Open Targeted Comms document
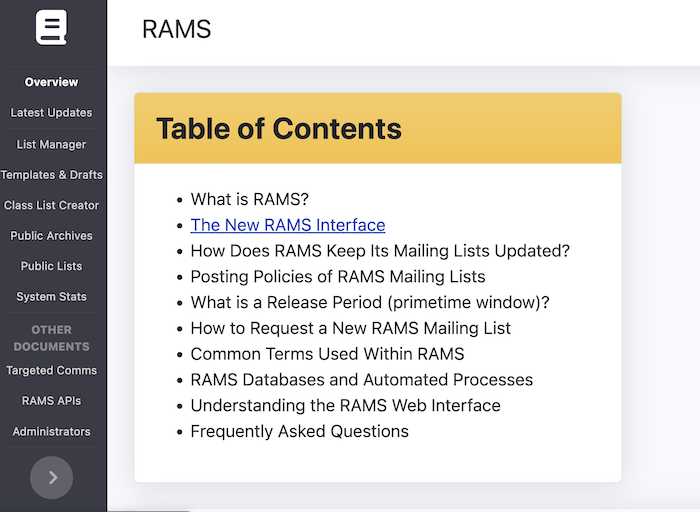The height and width of the screenshot is (512, 700). click(x=51, y=370)
